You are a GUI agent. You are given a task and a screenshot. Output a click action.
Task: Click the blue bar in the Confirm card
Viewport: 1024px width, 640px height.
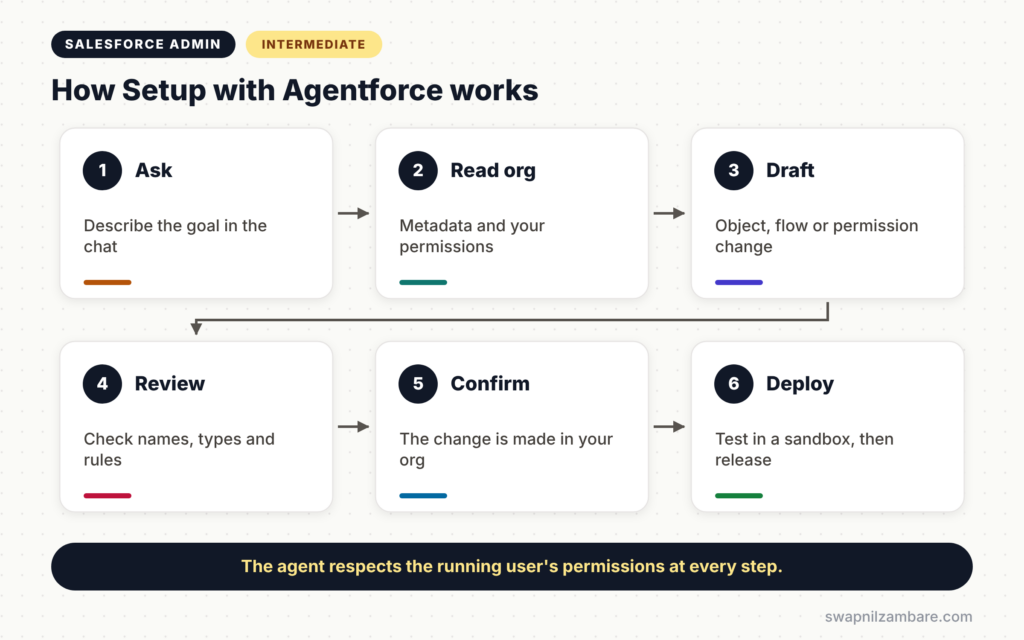[423, 496]
